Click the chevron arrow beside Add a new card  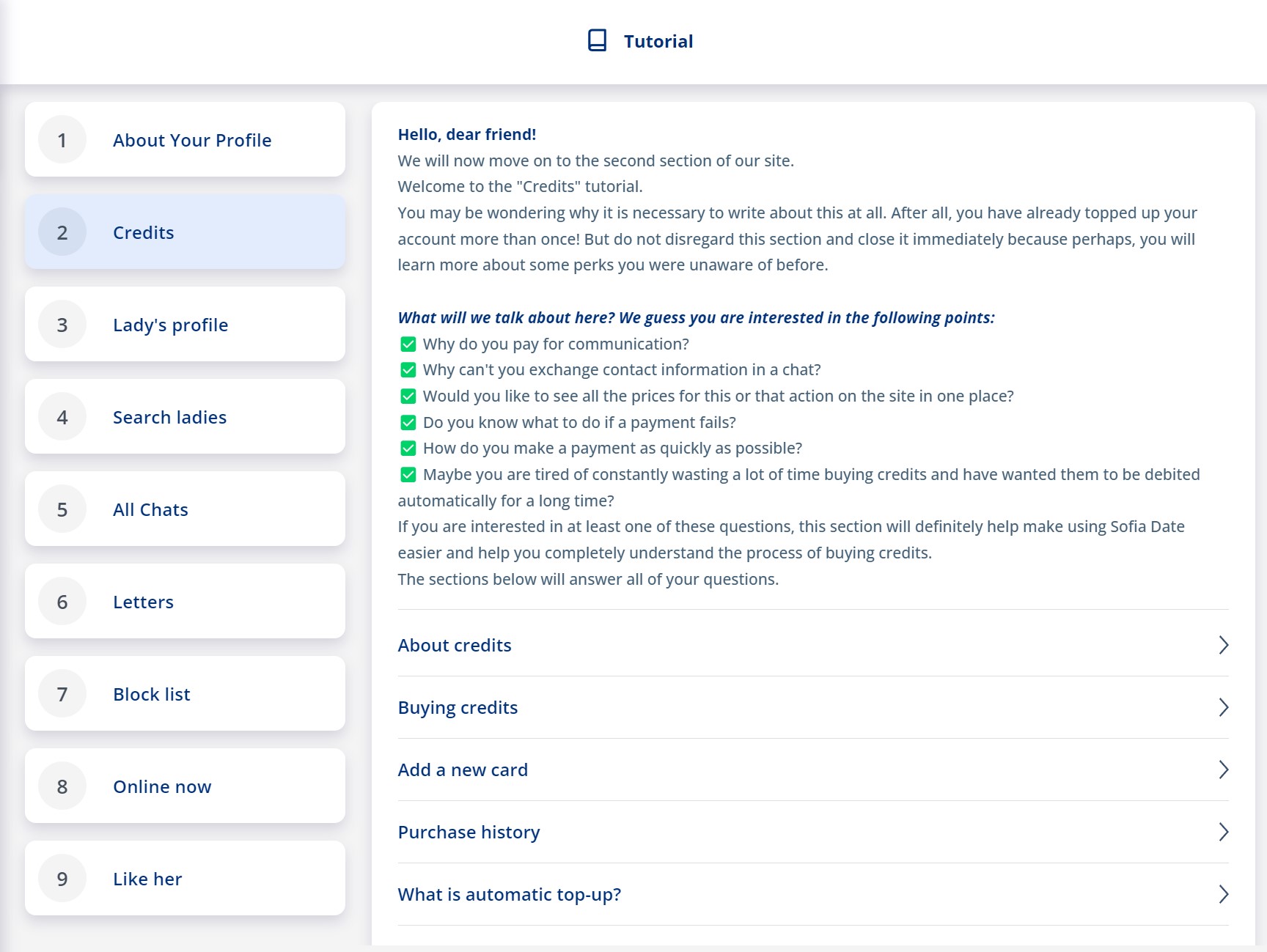pos(1223,770)
